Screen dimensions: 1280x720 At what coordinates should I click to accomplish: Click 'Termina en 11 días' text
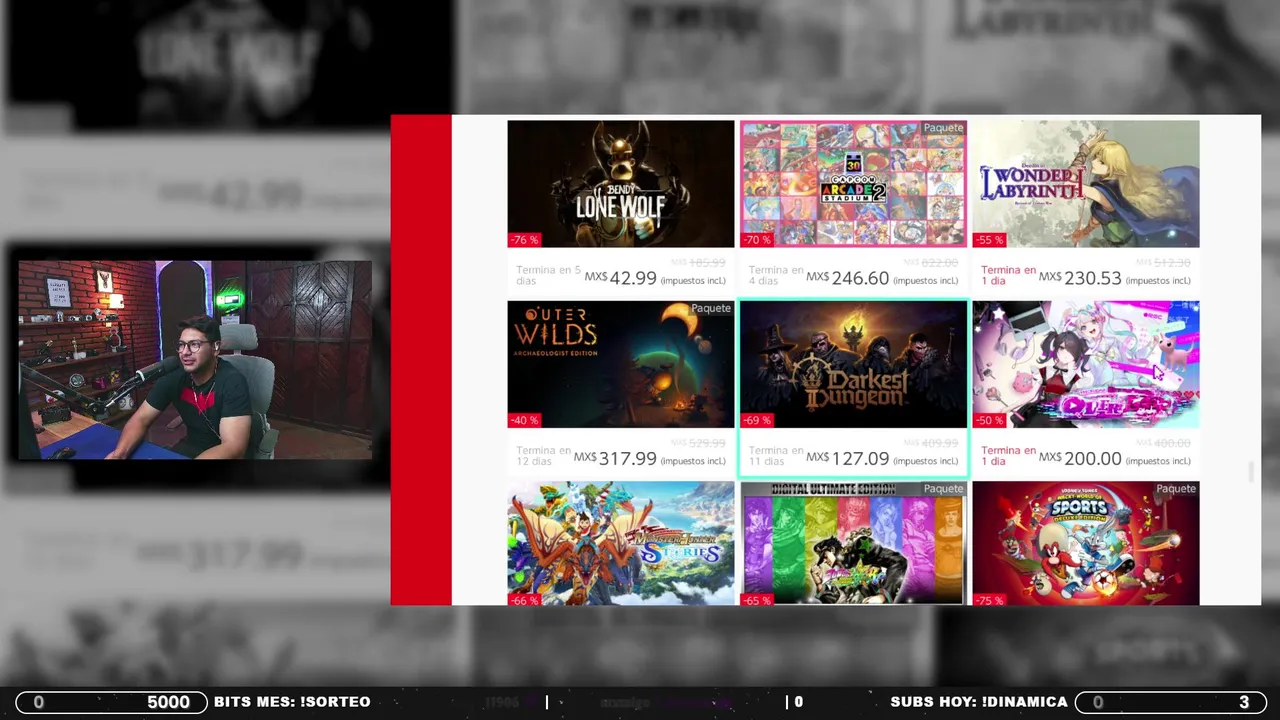776,455
